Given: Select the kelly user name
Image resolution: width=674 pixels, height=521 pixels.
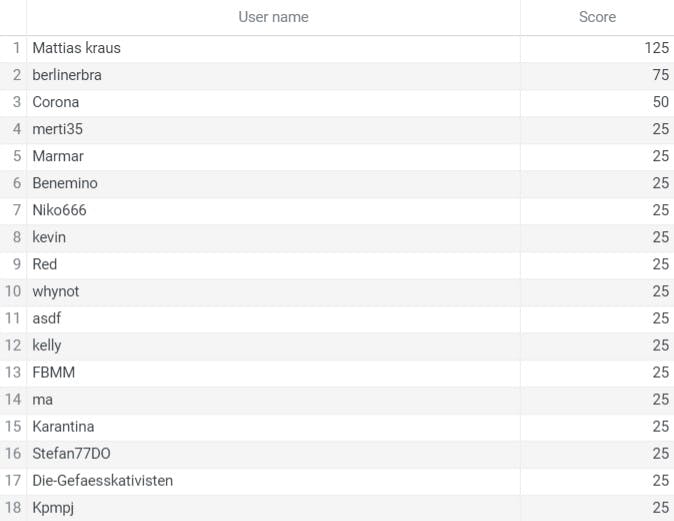Looking at the screenshot, I should [47, 346].
